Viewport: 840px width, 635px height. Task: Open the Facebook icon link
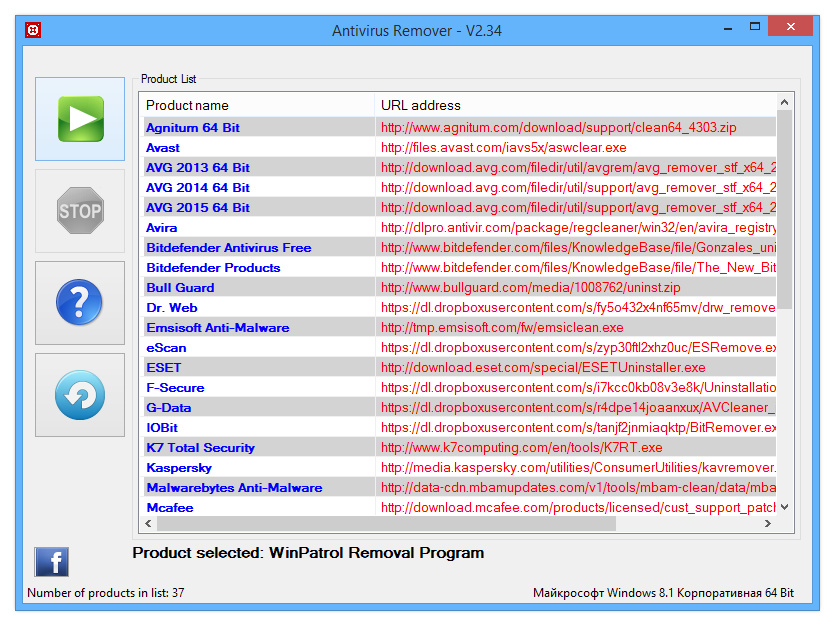[x=51, y=562]
